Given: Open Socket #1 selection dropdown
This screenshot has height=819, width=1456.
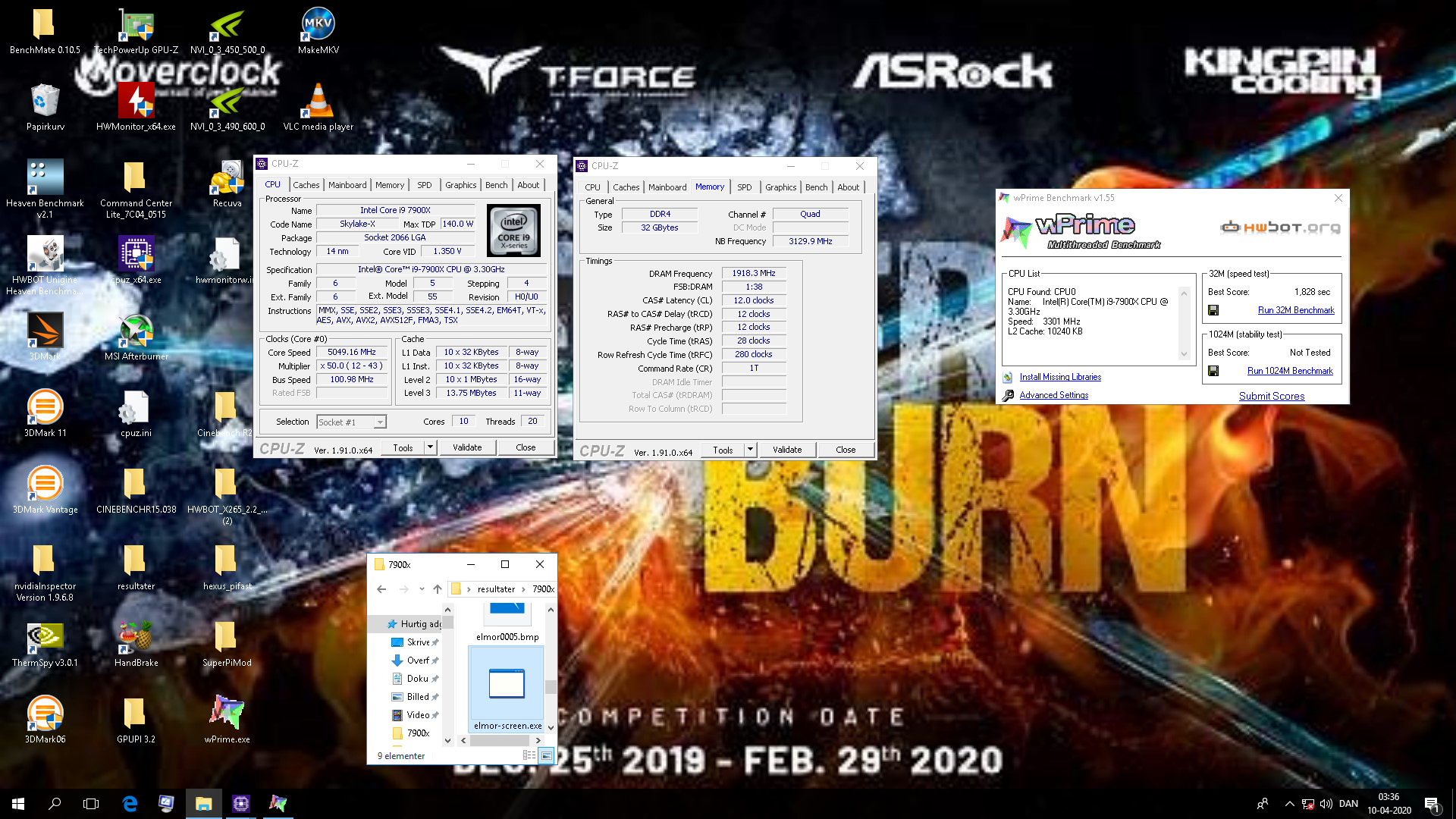Looking at the screenshot, I should 352,422.
